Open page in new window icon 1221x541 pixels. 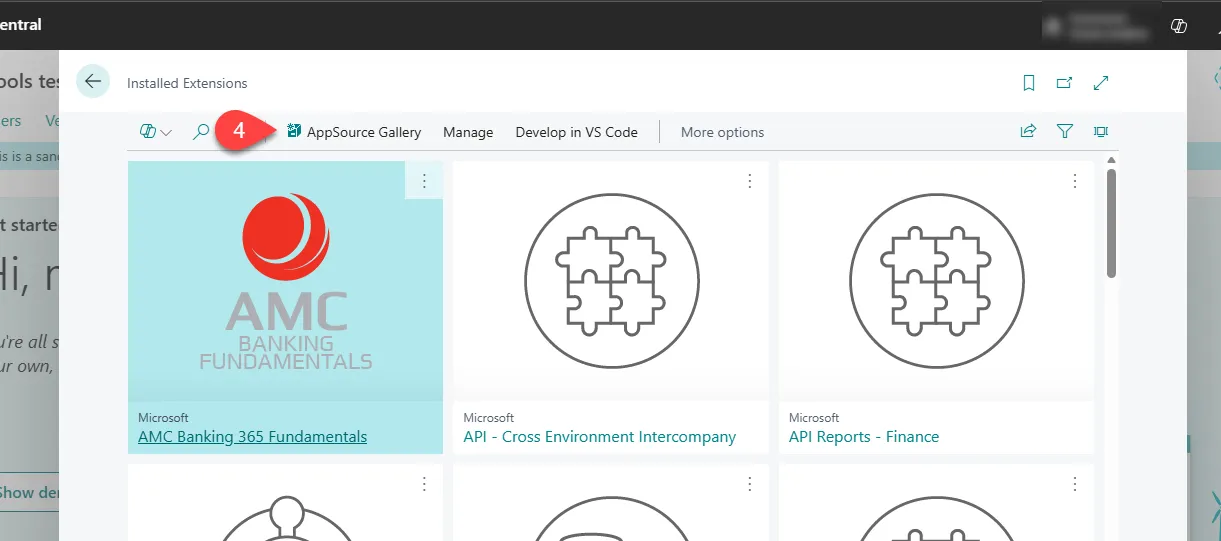[1065, 83]
